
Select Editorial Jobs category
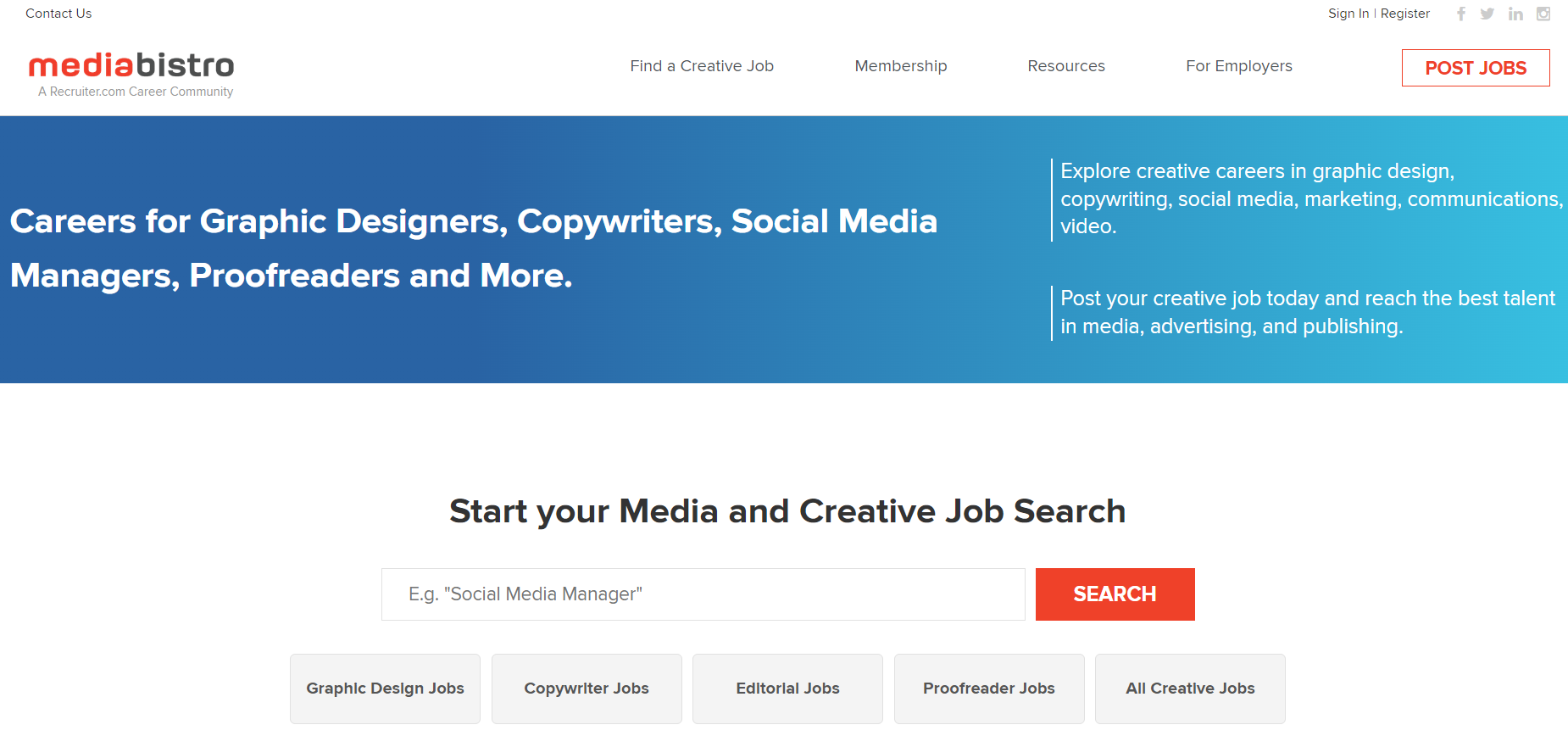787,689
